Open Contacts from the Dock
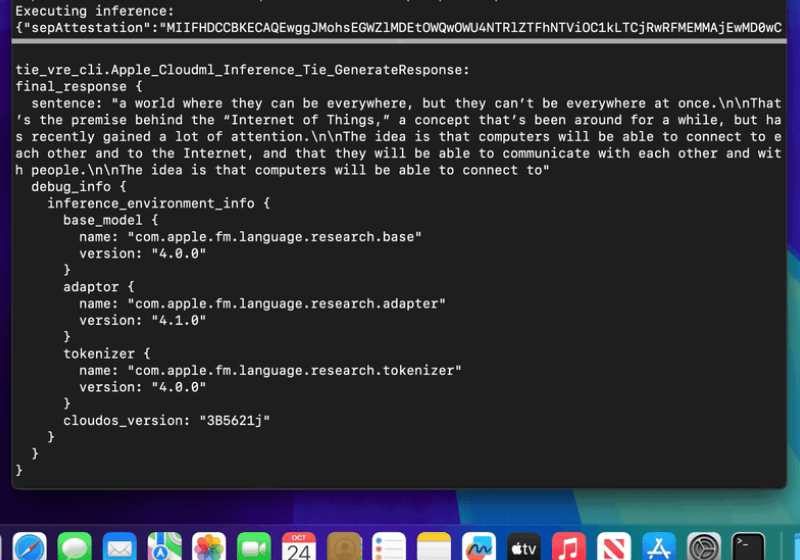The width and height of the screenshot is (800, 560). tap(344, 547)
